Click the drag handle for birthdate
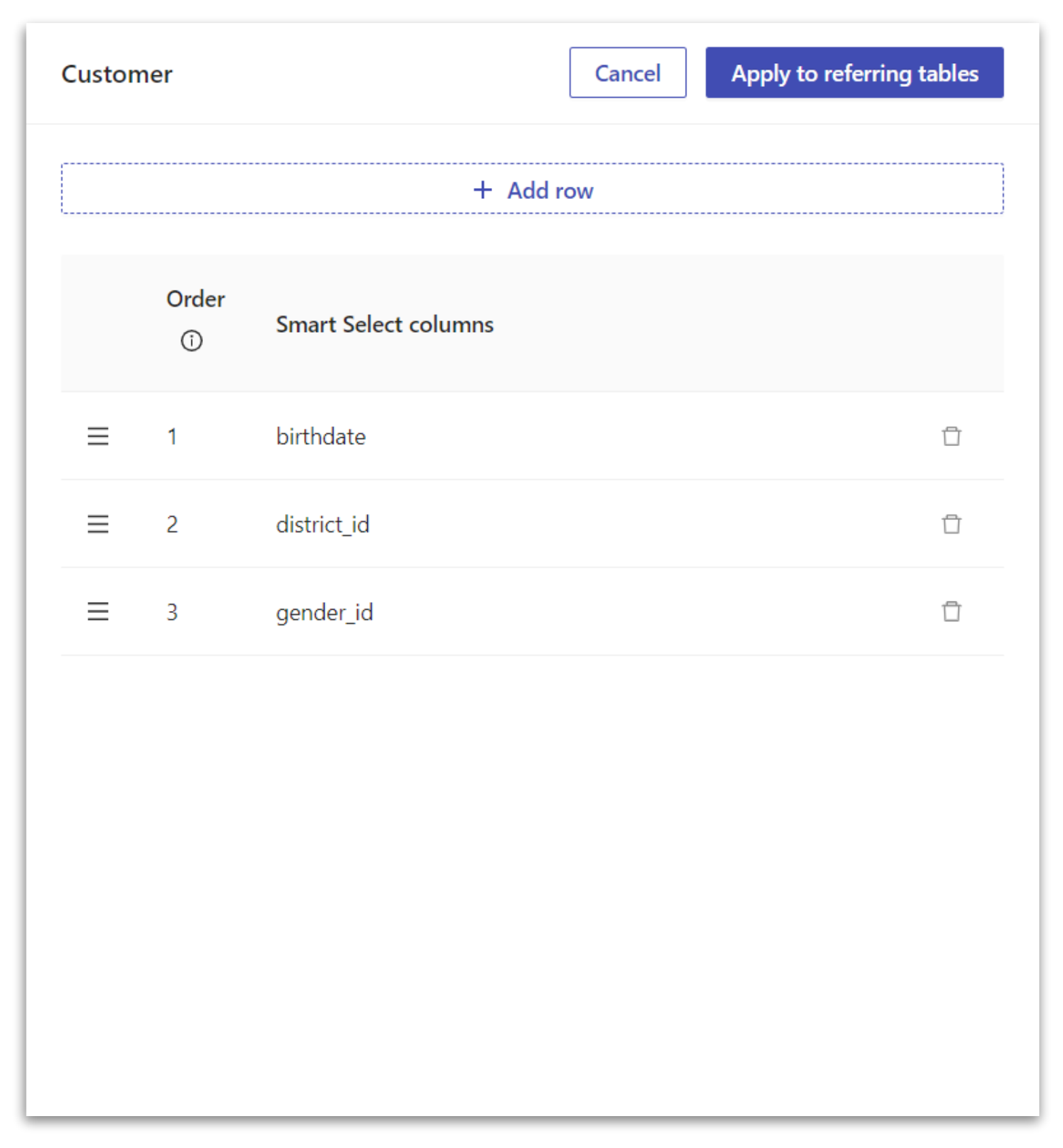 98,436
